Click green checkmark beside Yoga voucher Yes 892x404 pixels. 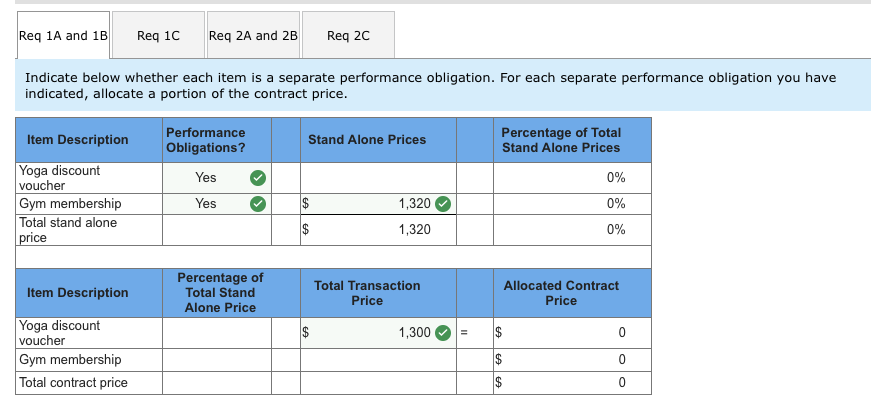258,178
